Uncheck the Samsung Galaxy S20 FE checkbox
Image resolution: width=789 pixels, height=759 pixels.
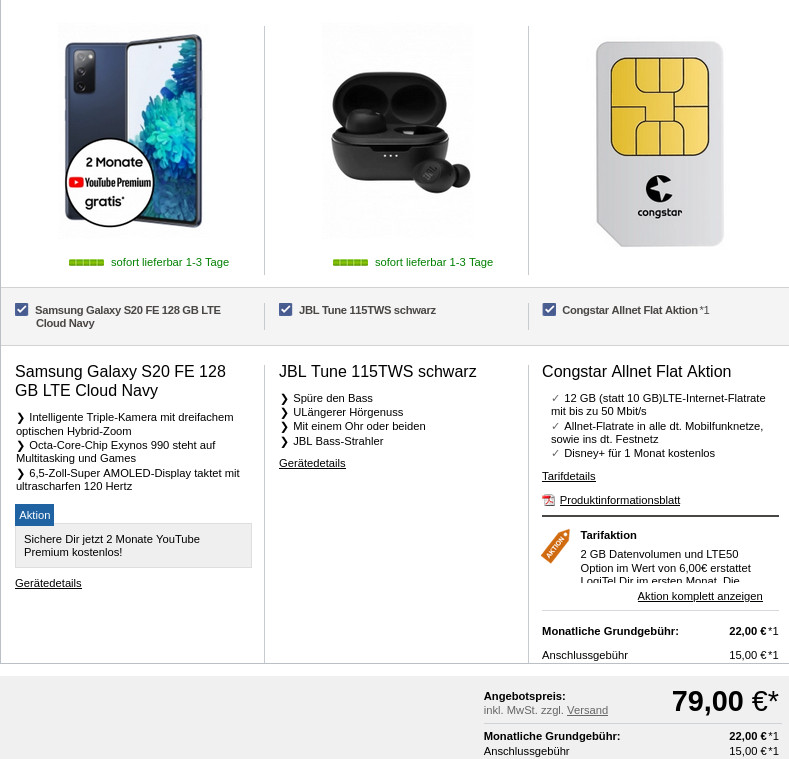point(22,310)
